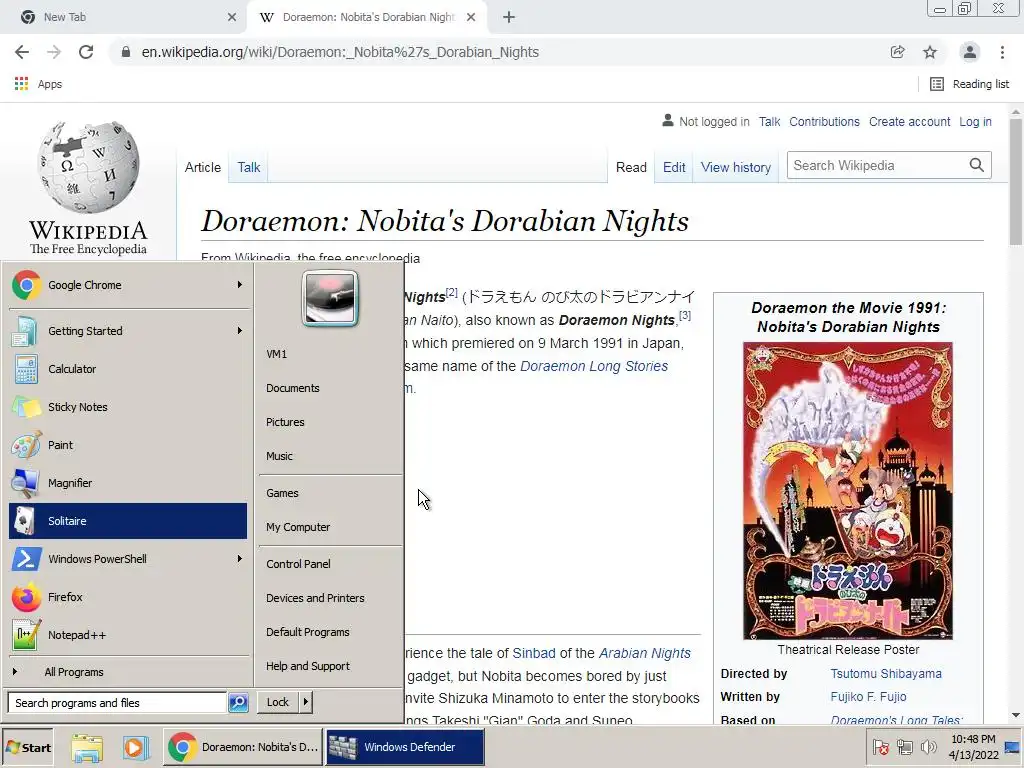Open Default Programs
Viewport: 1024px width, 768px height.
coord(308,632)
